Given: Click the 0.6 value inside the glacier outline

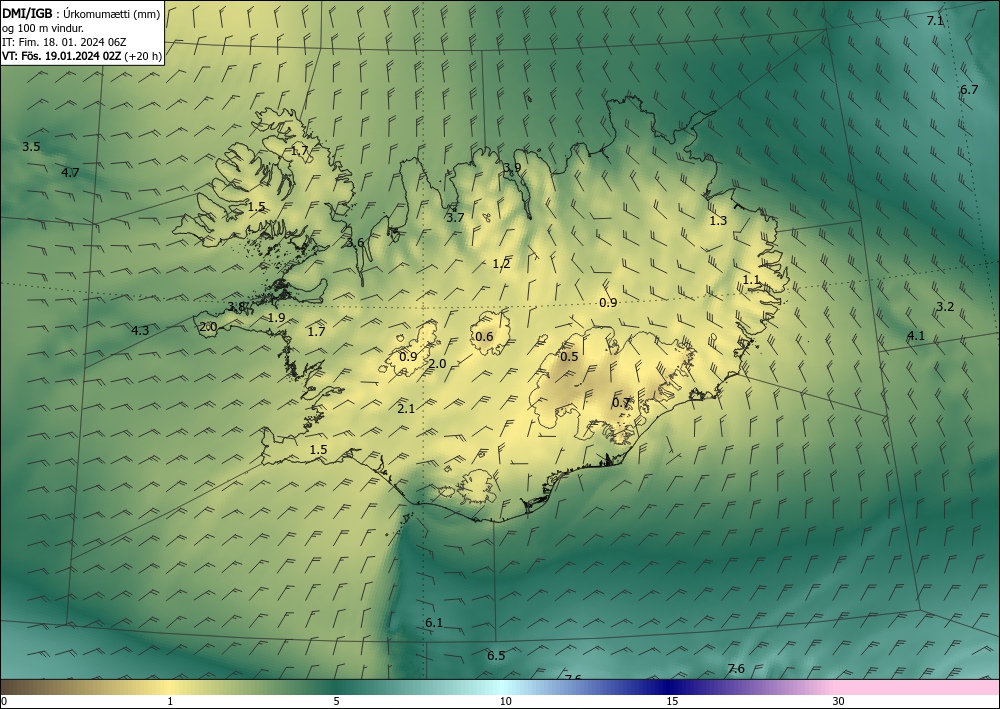Looking at the screenshot, I should 484,337.
